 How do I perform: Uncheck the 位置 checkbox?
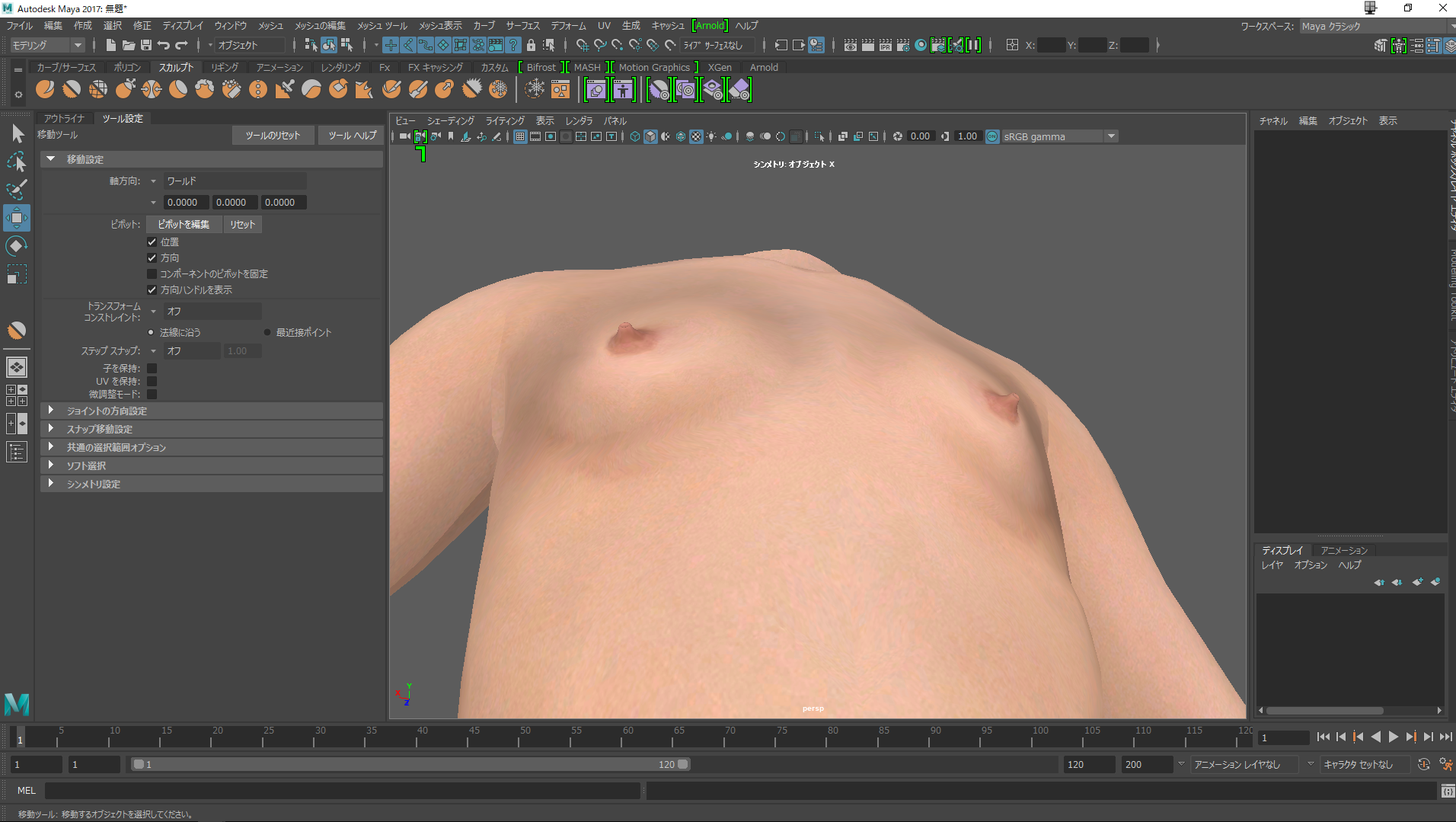152,242
